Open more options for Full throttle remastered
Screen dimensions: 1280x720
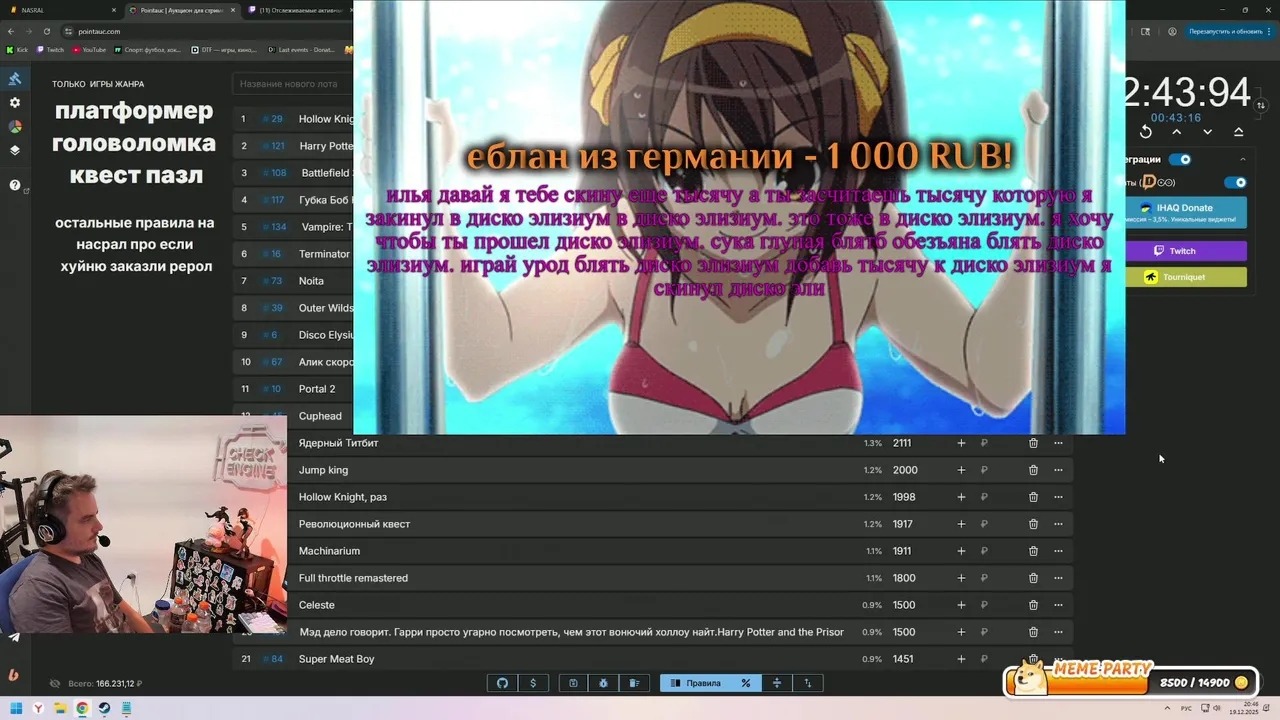pos(1058,578)
